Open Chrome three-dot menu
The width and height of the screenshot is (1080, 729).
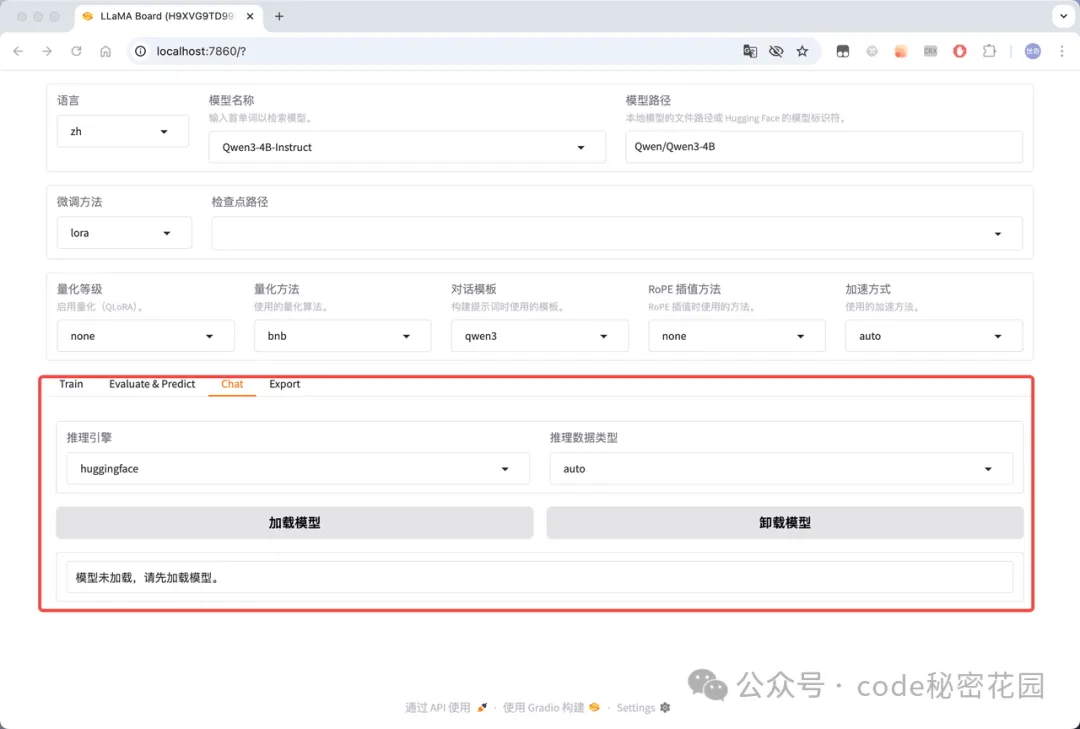click(1061, 51)
